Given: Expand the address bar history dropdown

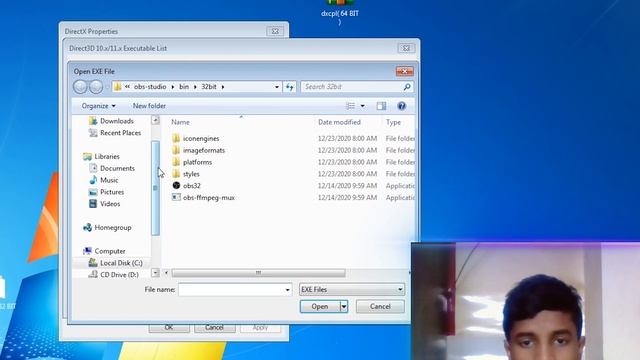Looking at the screenshot, I should [x=277, y=87].
